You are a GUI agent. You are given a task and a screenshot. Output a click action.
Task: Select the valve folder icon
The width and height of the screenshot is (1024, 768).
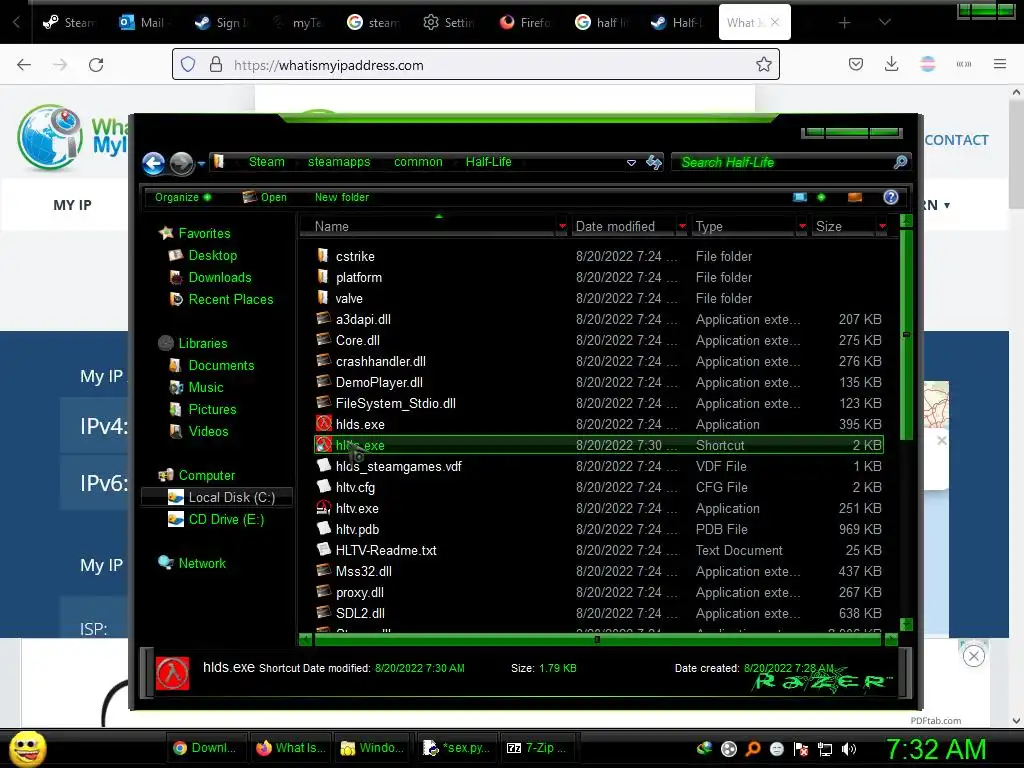[x=323, y=297]
